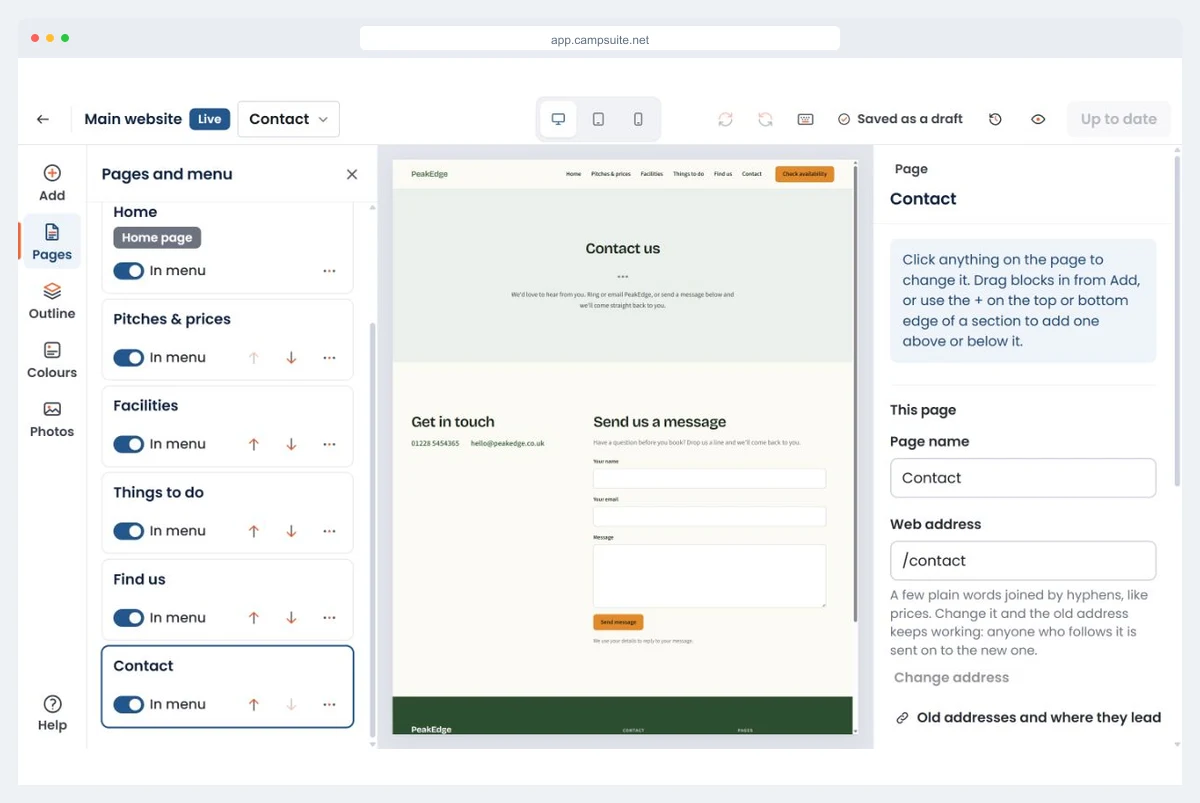
Task: Click the Page name input field
Action: tap(1023, 478)
